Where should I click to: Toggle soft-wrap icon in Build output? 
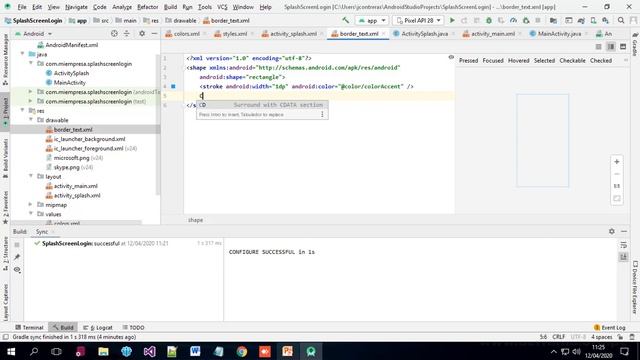coord(623,245)
